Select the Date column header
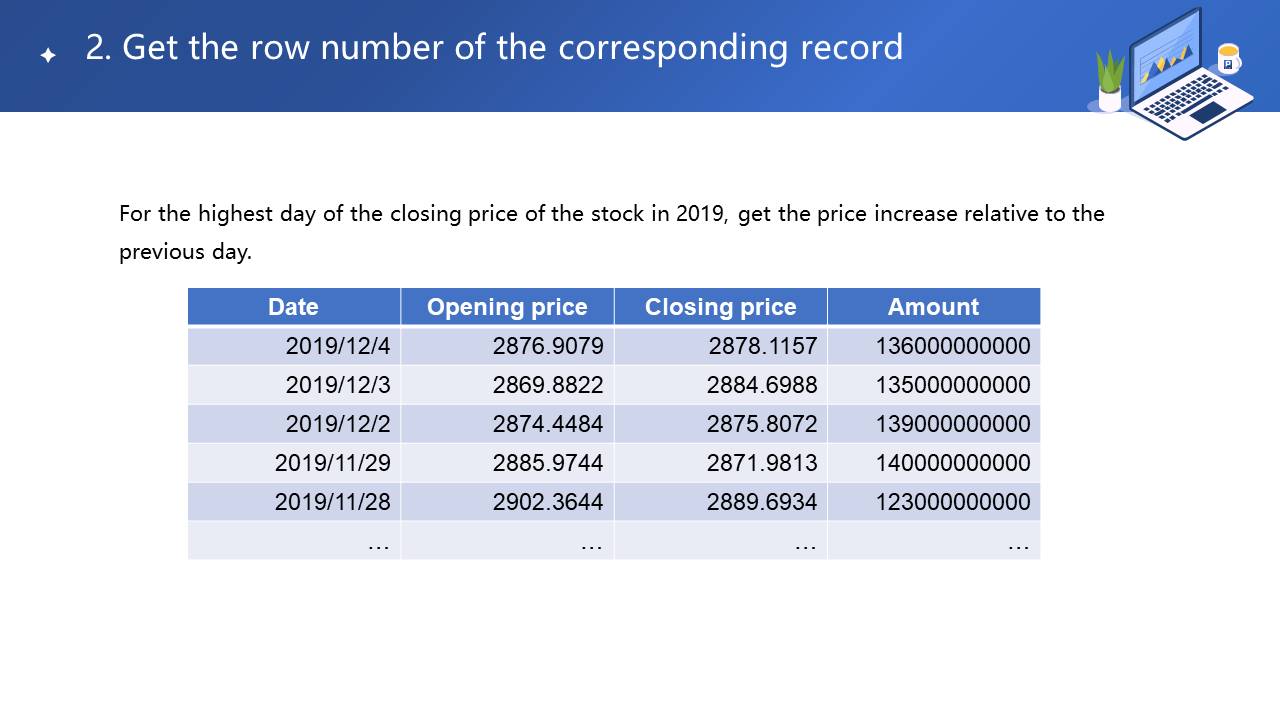The height and width of the screenshot is (720, 1280). tap(293, 307)
